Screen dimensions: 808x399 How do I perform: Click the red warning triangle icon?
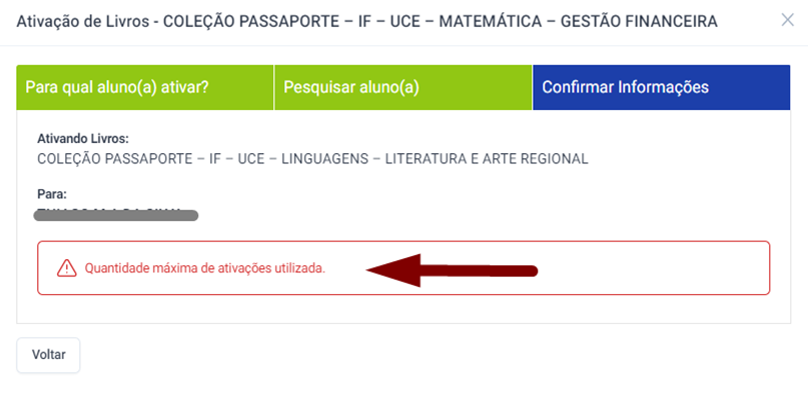(66, 269)
